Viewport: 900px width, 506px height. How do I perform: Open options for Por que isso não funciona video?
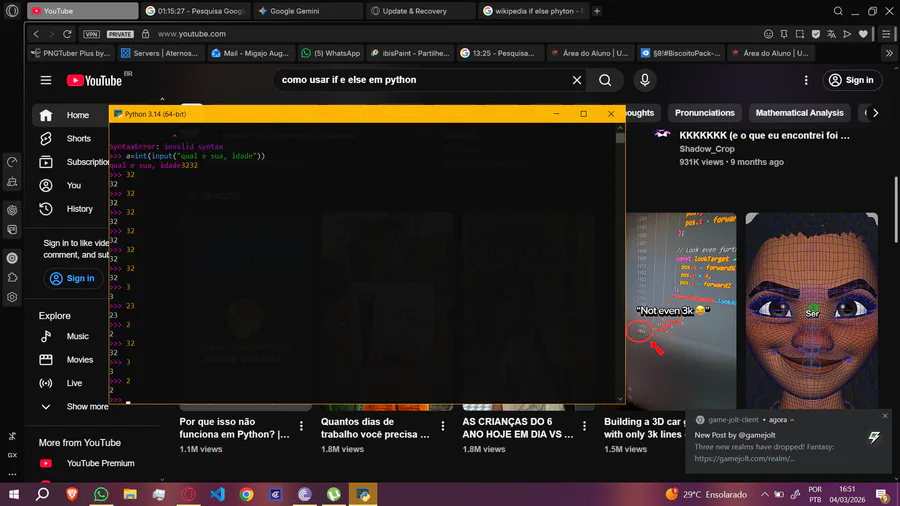(x=301, y=426)
